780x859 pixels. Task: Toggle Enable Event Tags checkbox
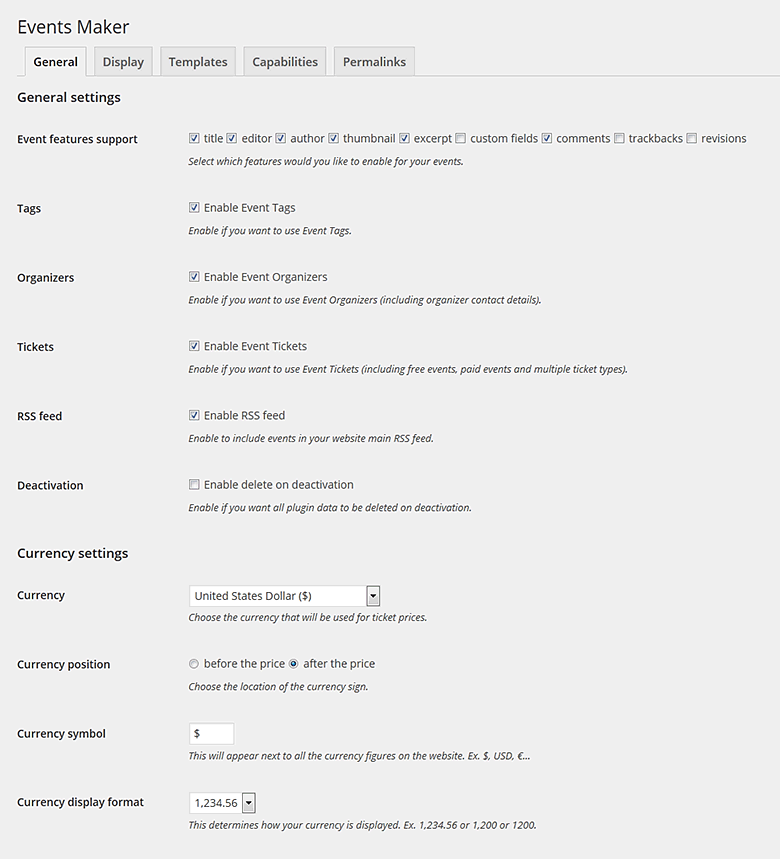pos(194,208)
